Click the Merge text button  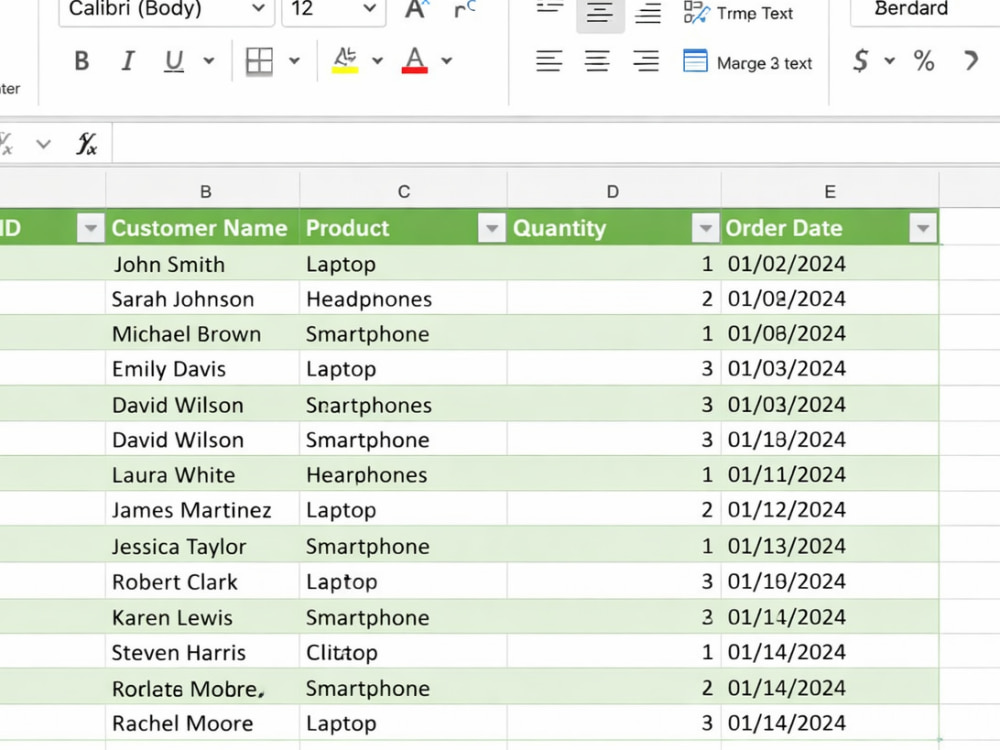coord(747,62)
